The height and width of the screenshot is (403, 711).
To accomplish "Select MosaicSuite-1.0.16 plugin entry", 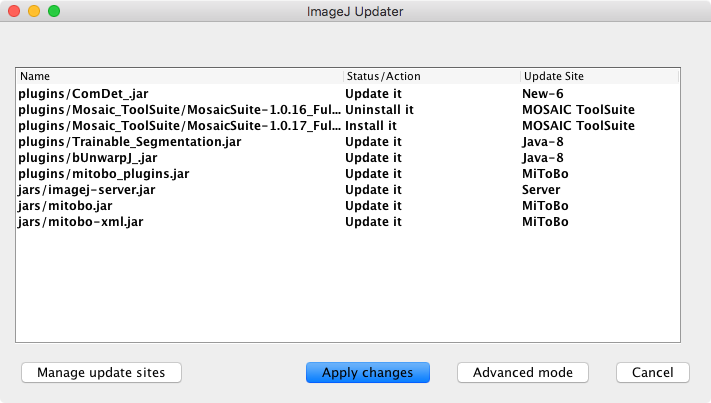I will tap(179, 109).
